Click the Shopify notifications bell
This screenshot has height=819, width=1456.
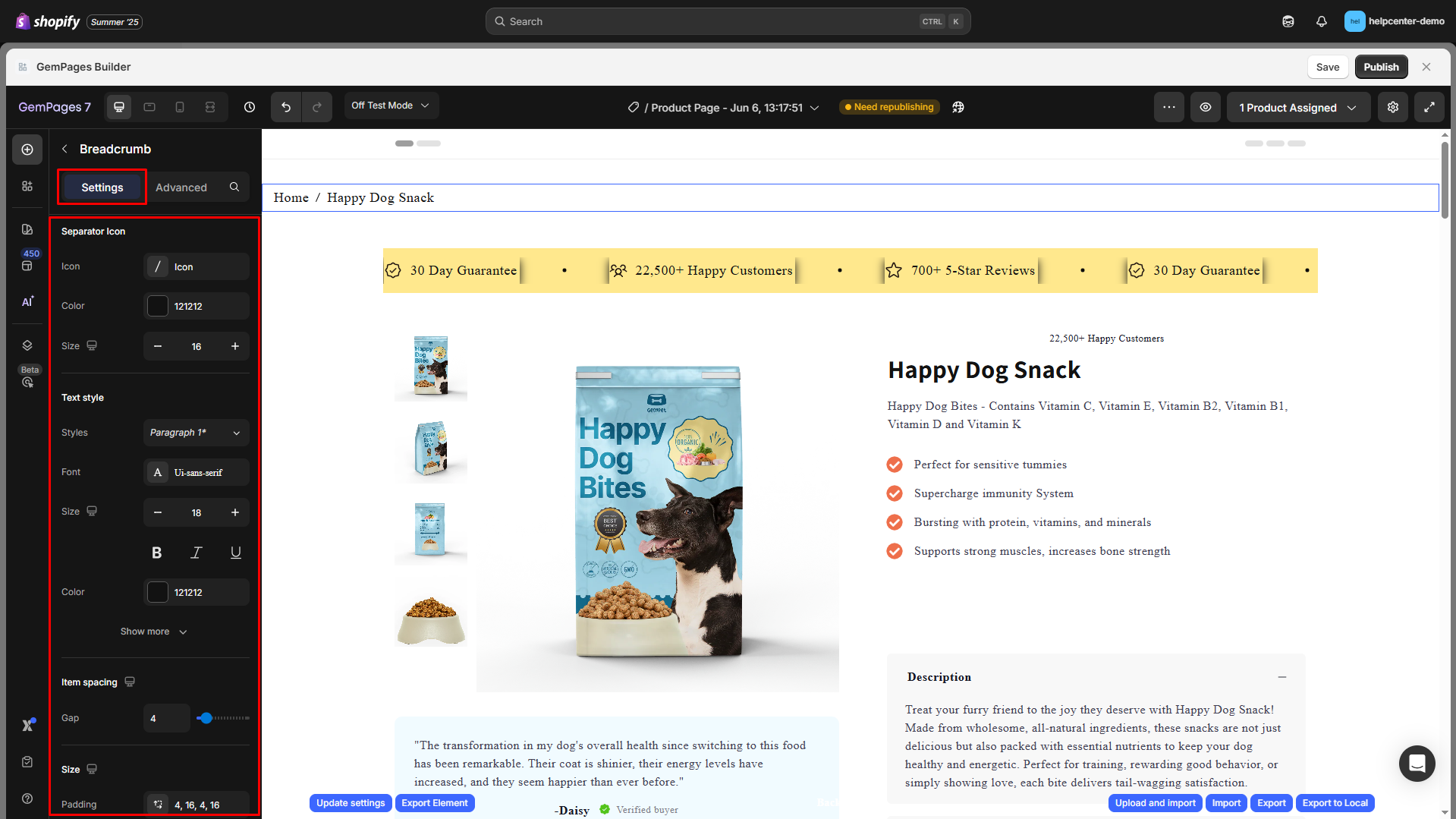(x=1321, y=21)
